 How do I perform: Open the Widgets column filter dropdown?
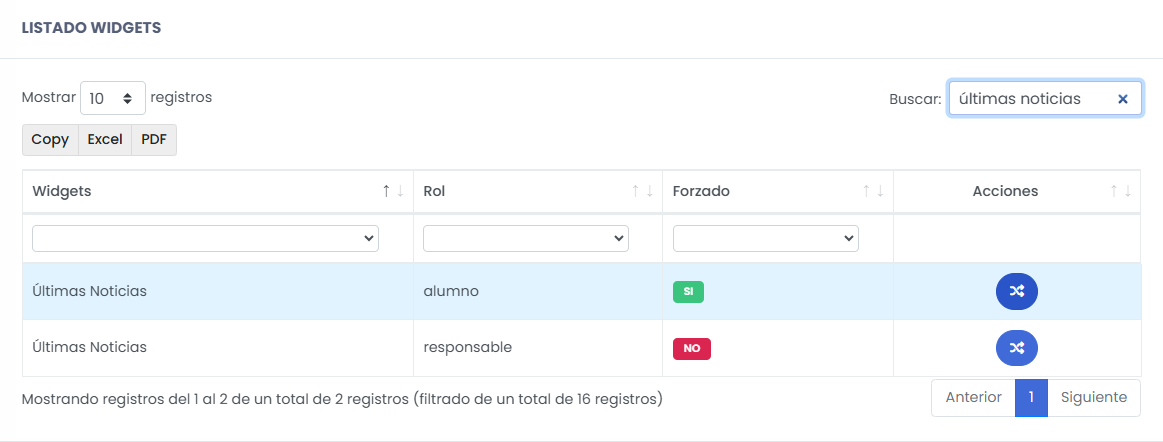205,239
